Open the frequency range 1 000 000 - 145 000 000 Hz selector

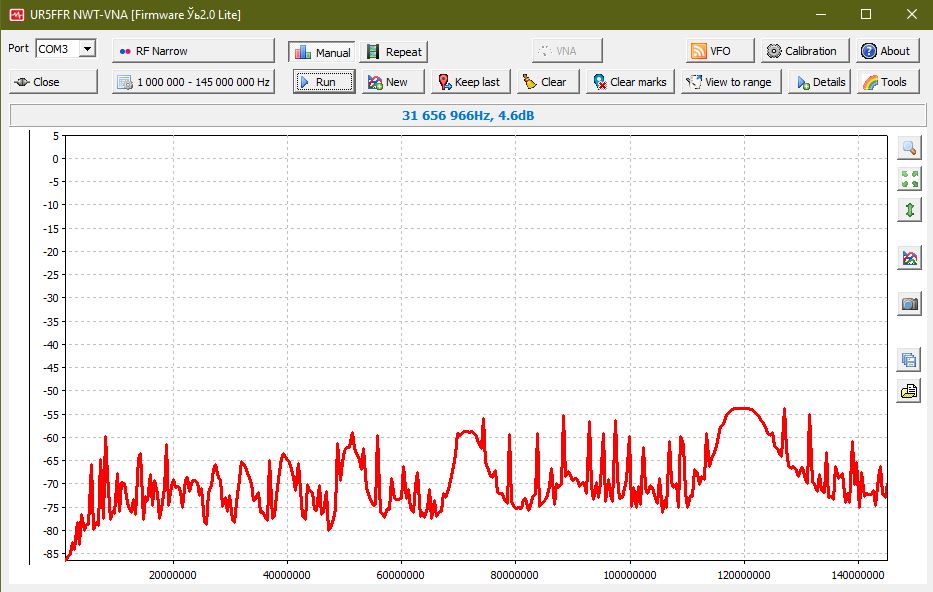[193, 82]
